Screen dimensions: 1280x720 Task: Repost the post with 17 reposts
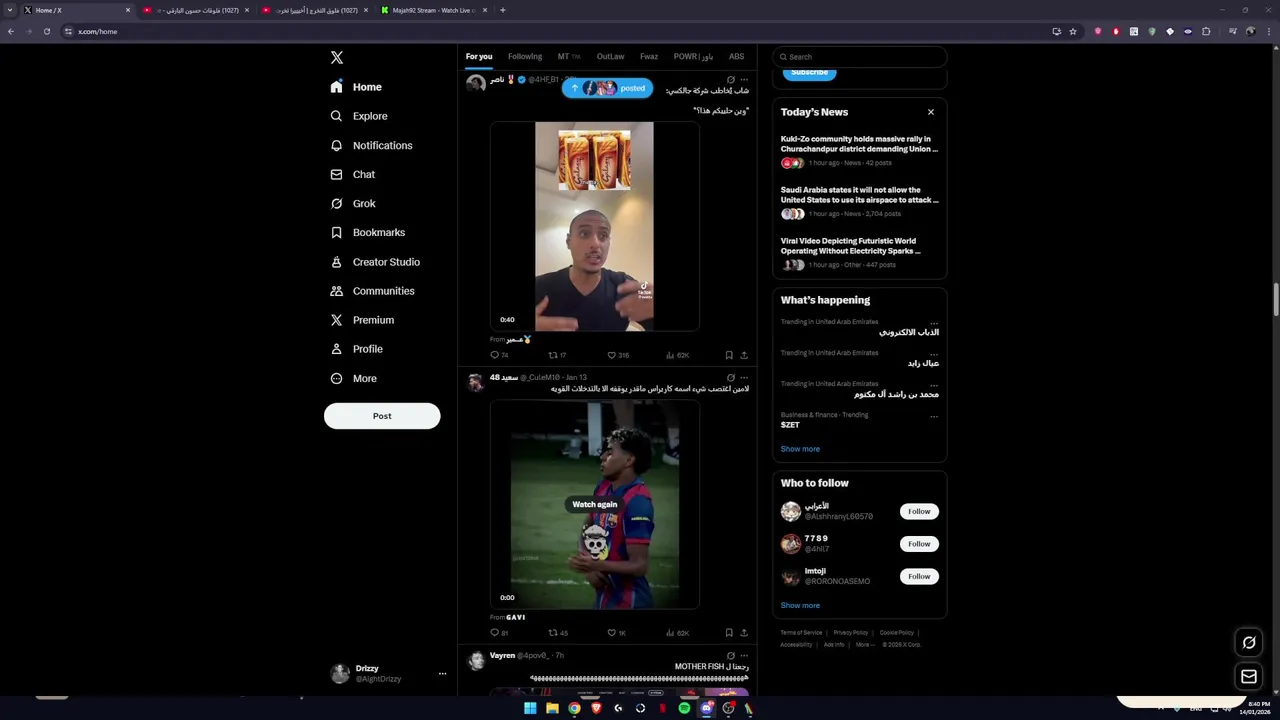pos(557,355)
